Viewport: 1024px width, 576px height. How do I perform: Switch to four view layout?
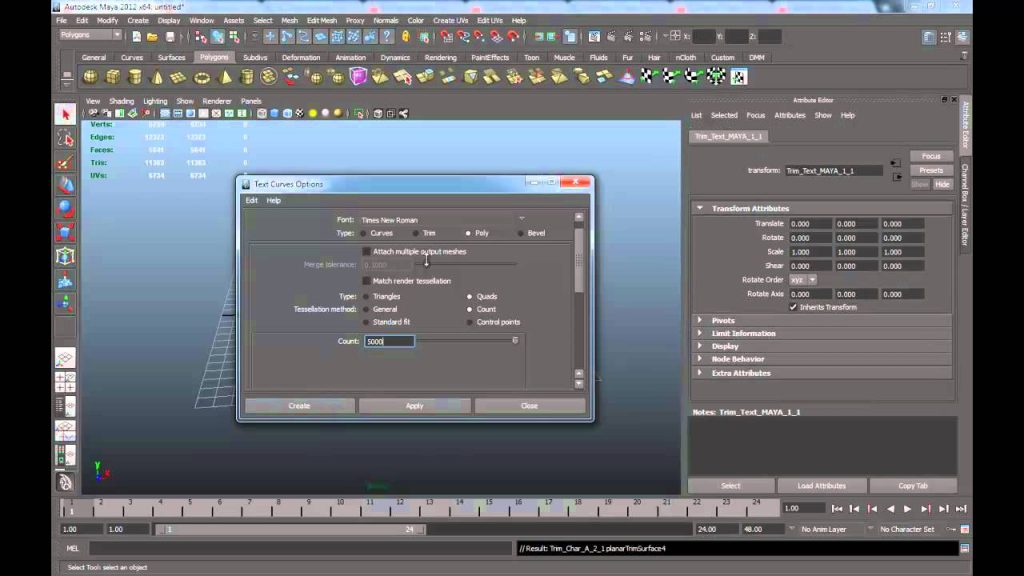pos(65,382)
